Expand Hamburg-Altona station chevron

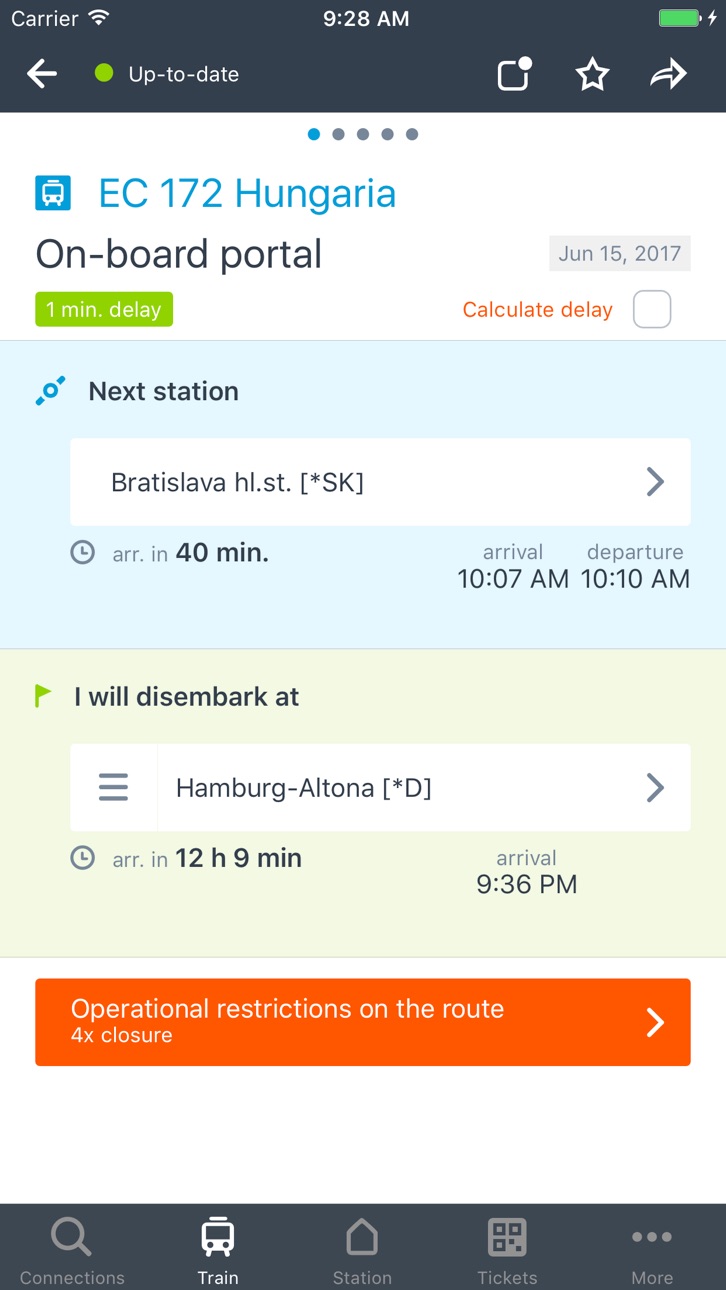tap(655, 788)
